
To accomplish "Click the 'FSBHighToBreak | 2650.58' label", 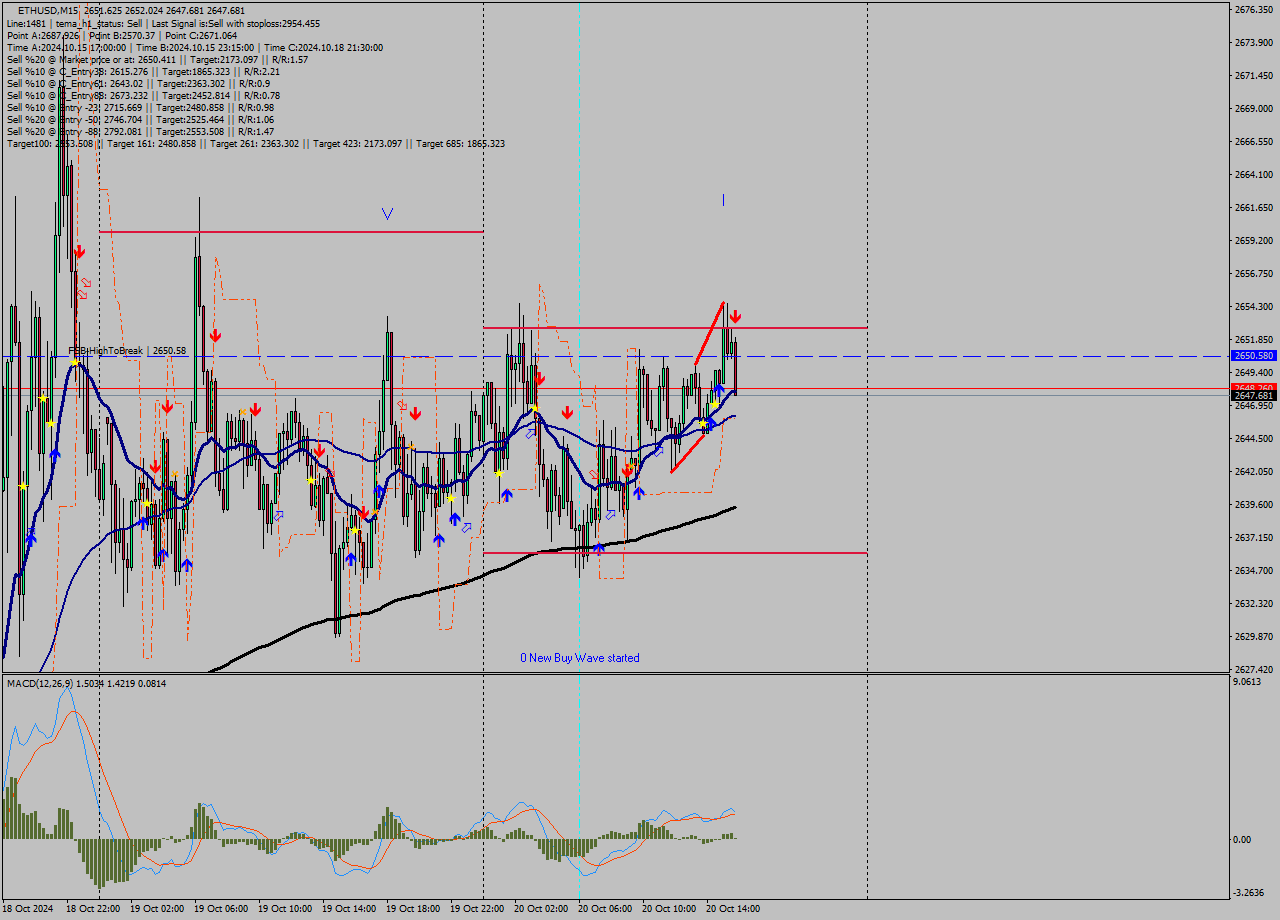I will coord(127,351).
